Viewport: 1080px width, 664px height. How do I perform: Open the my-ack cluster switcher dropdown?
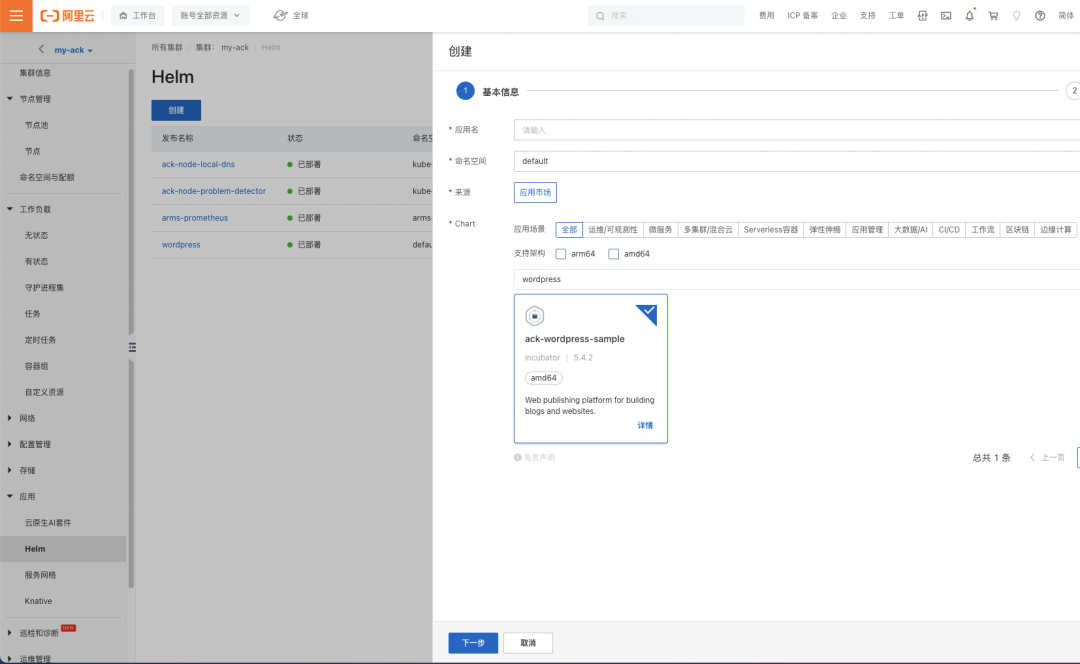click(73, 50)
